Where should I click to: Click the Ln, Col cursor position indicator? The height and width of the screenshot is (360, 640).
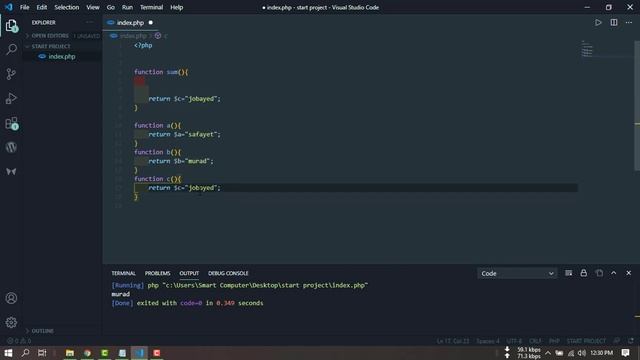click(x=453, y=341)
